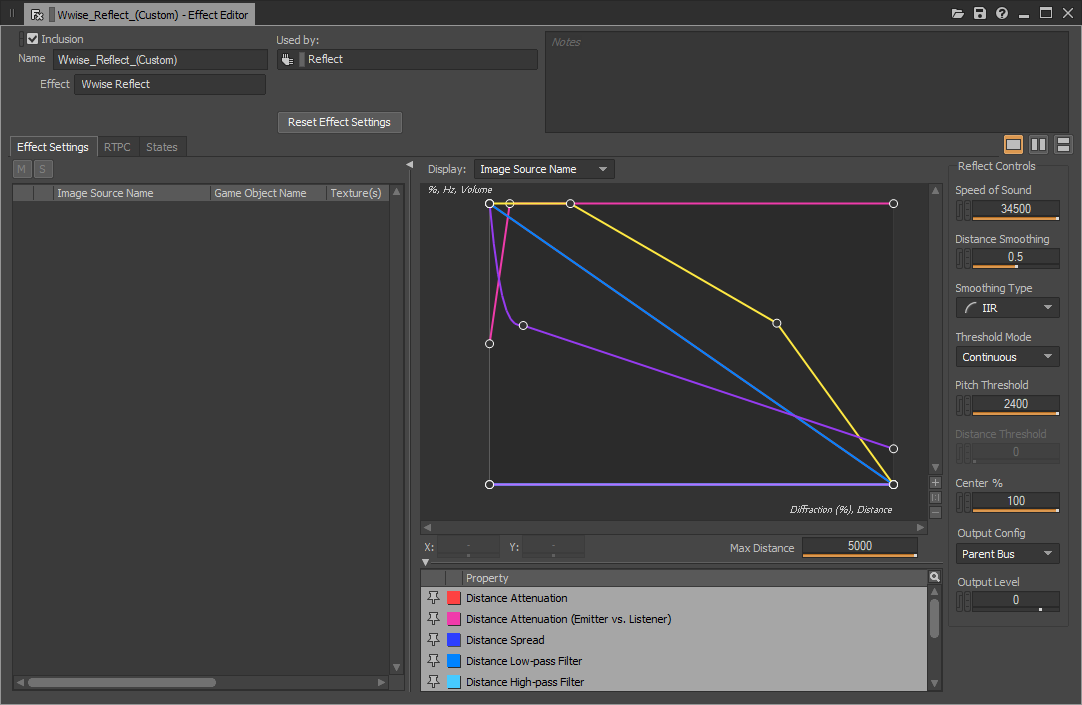1082x705 pixels.
Task: Switch to the side-by-side panel layout
Action: 1038,144
